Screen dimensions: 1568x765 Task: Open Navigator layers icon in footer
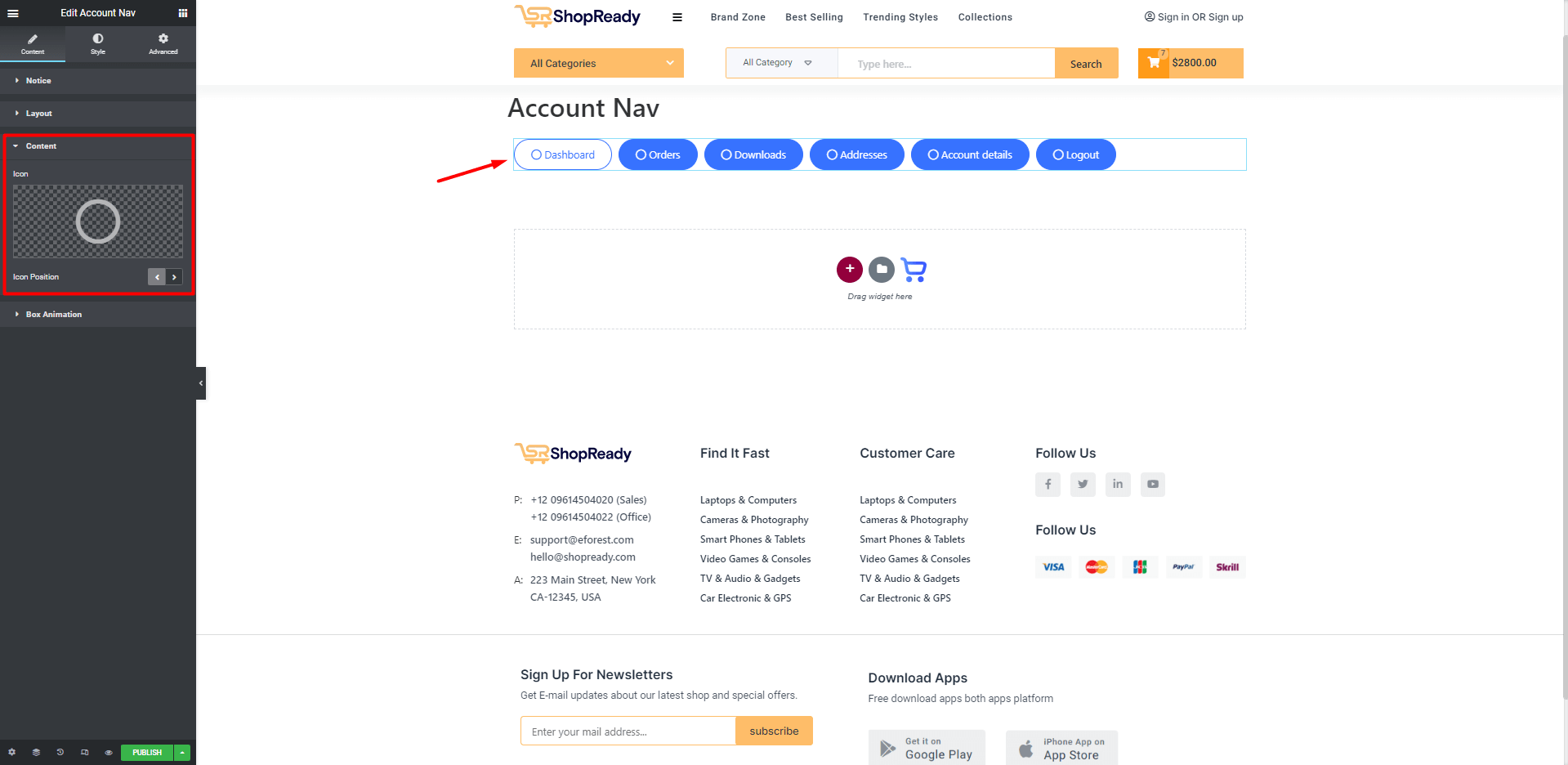click(36, 752)
